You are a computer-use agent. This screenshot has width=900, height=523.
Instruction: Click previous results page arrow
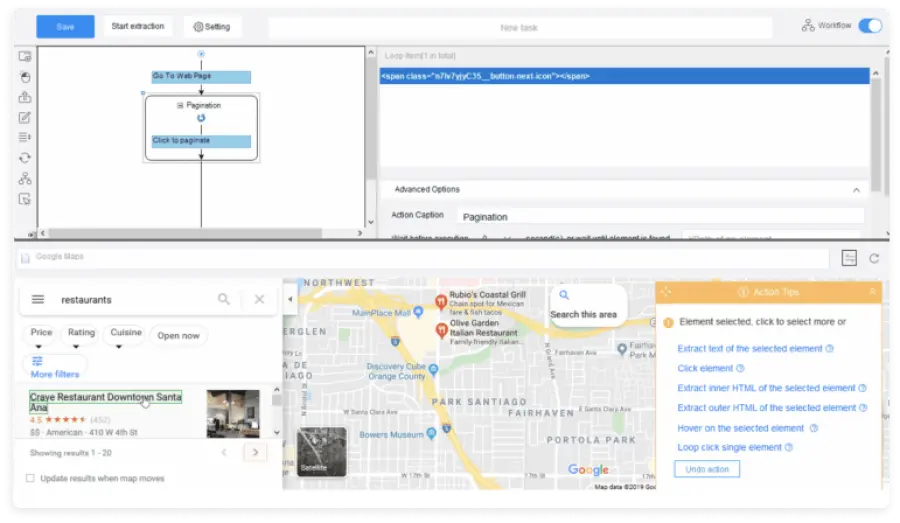click(x=224, y=453)
